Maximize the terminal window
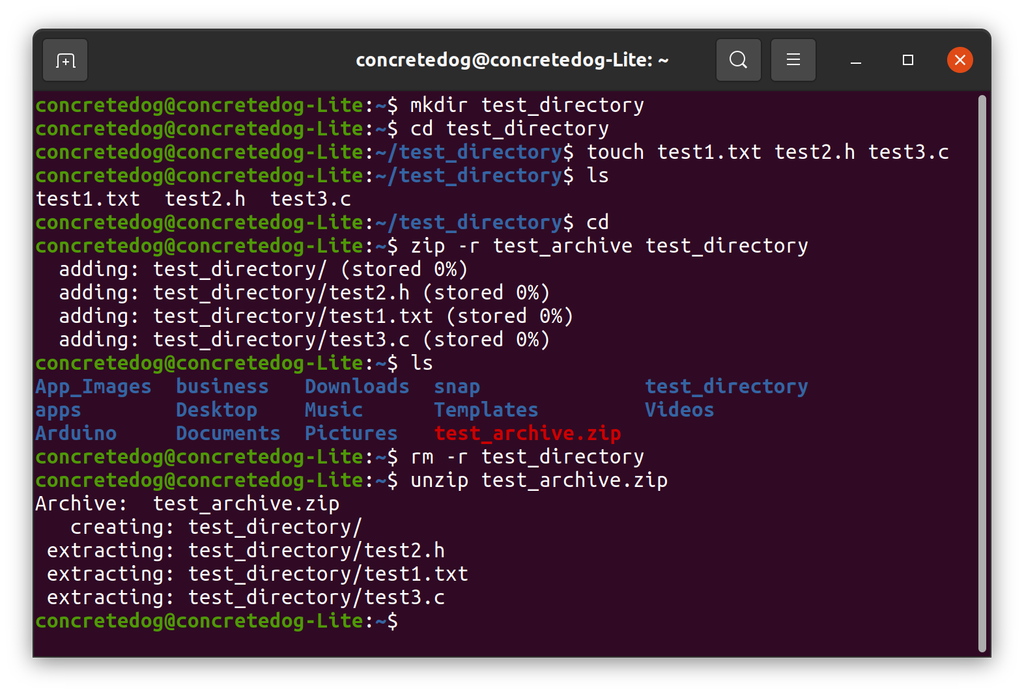This screenshot has width=1024, height=694. [908, 60]
